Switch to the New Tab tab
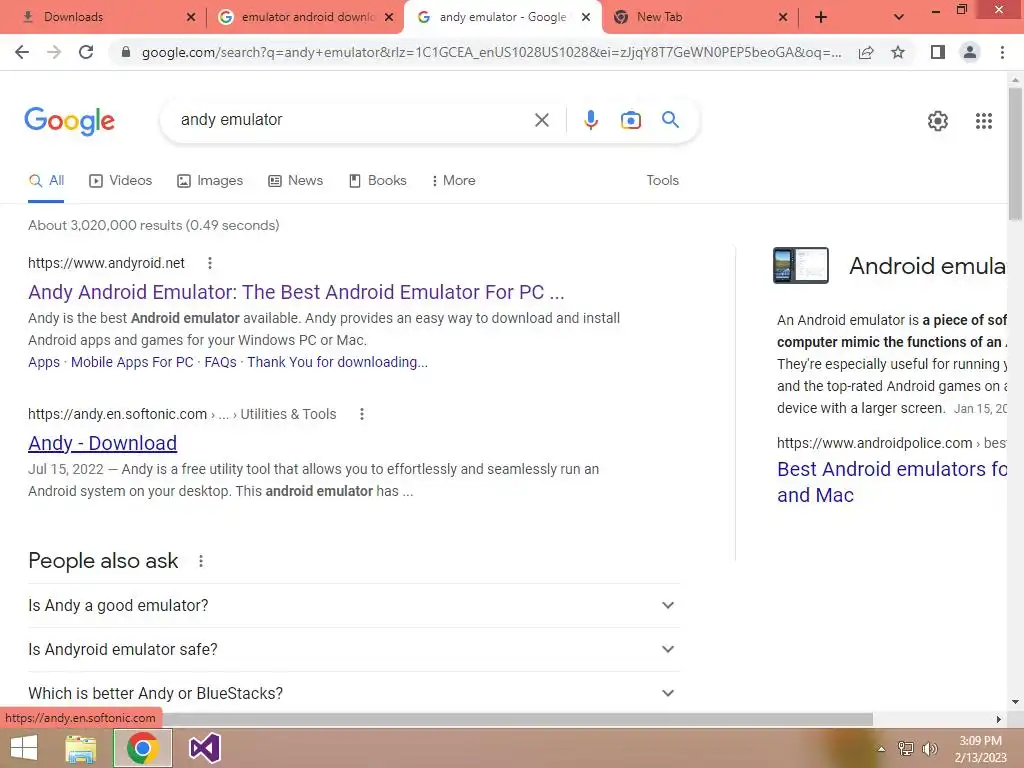This screenshot has width=1024, height=768. [x=701, y=17]
